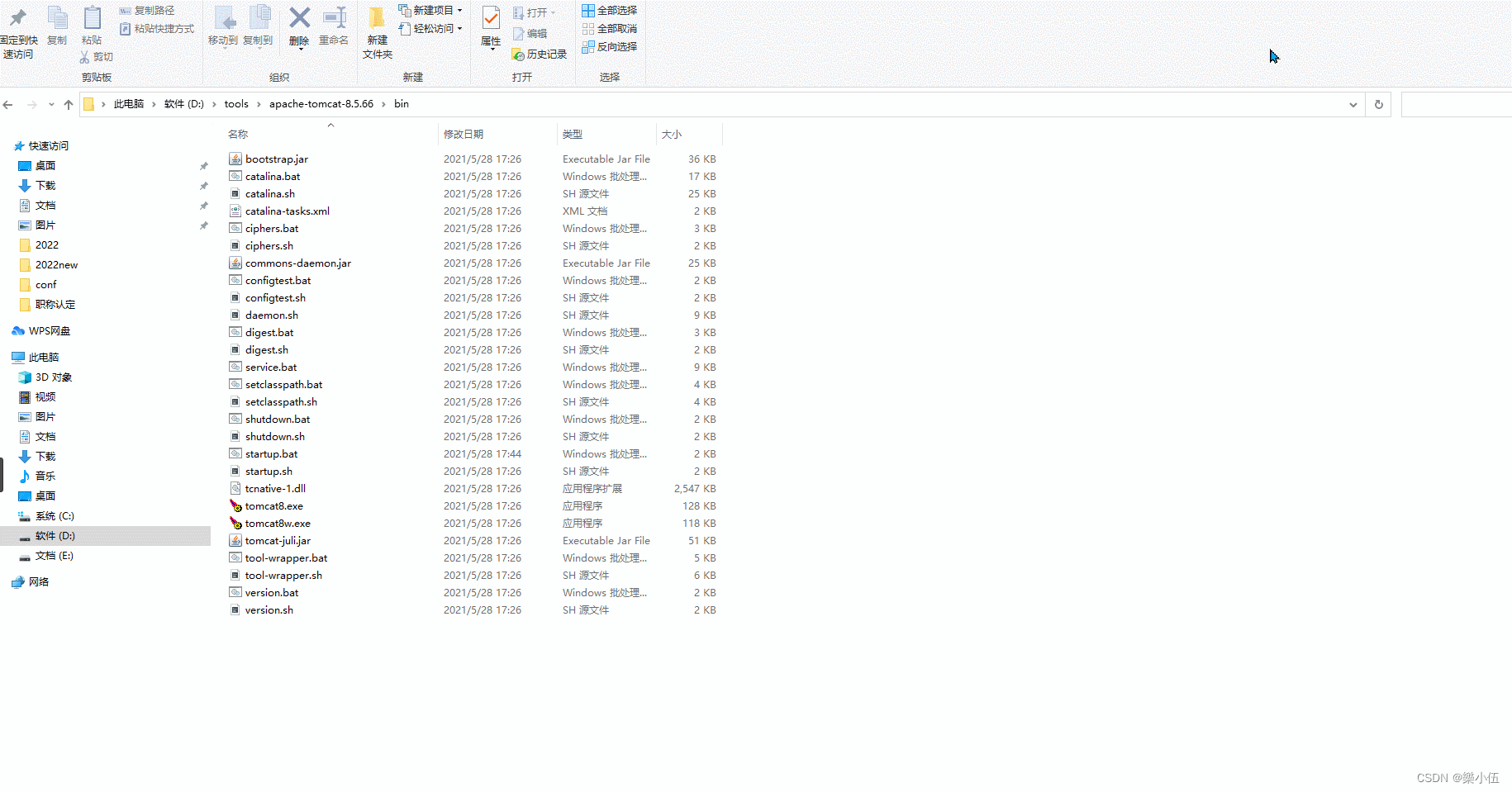1512x792 pixels.
Task: Open 职称认定 folder in sidebar
Action: click(55, 305)
